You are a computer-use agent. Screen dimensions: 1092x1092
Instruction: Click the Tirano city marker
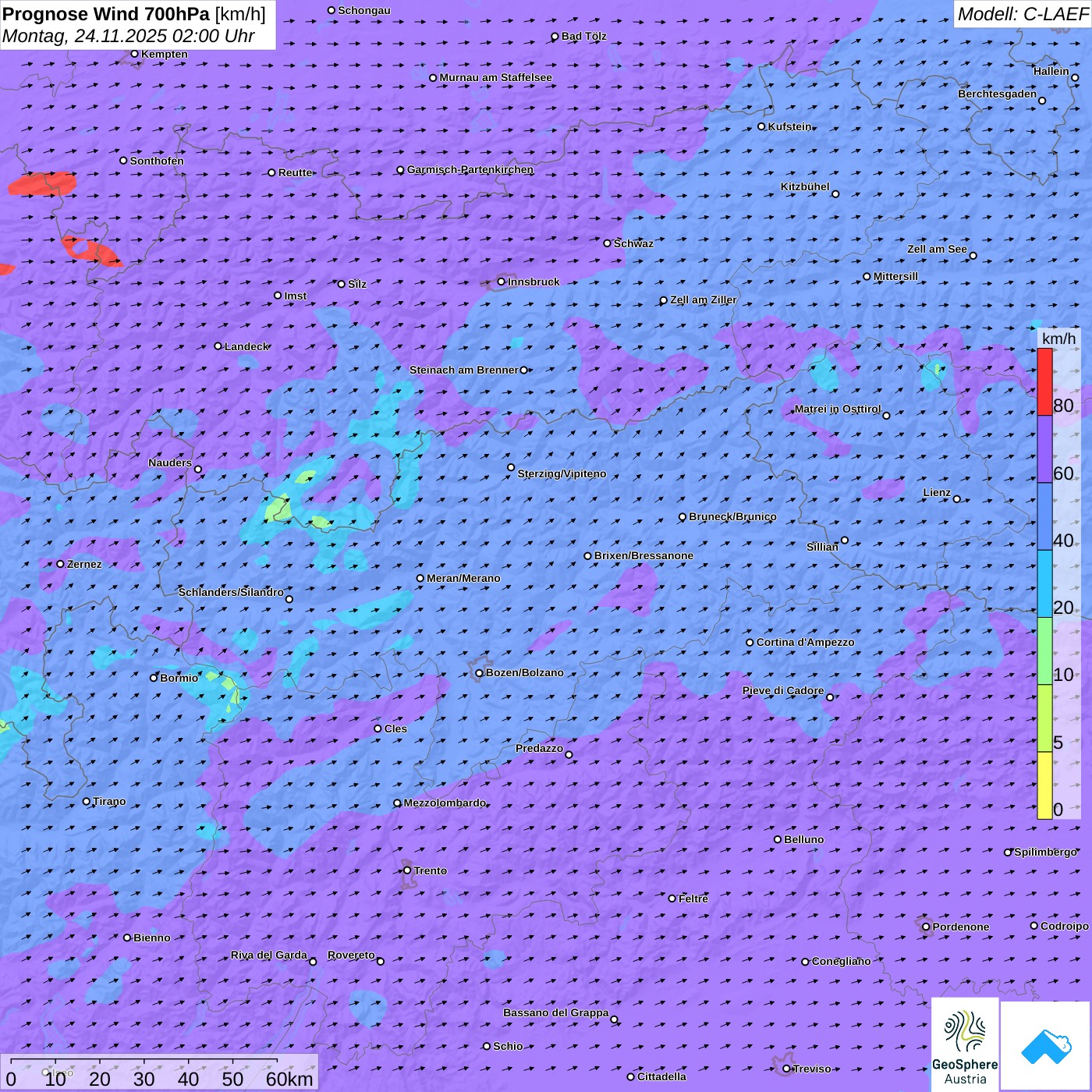(x=87, y=801)
